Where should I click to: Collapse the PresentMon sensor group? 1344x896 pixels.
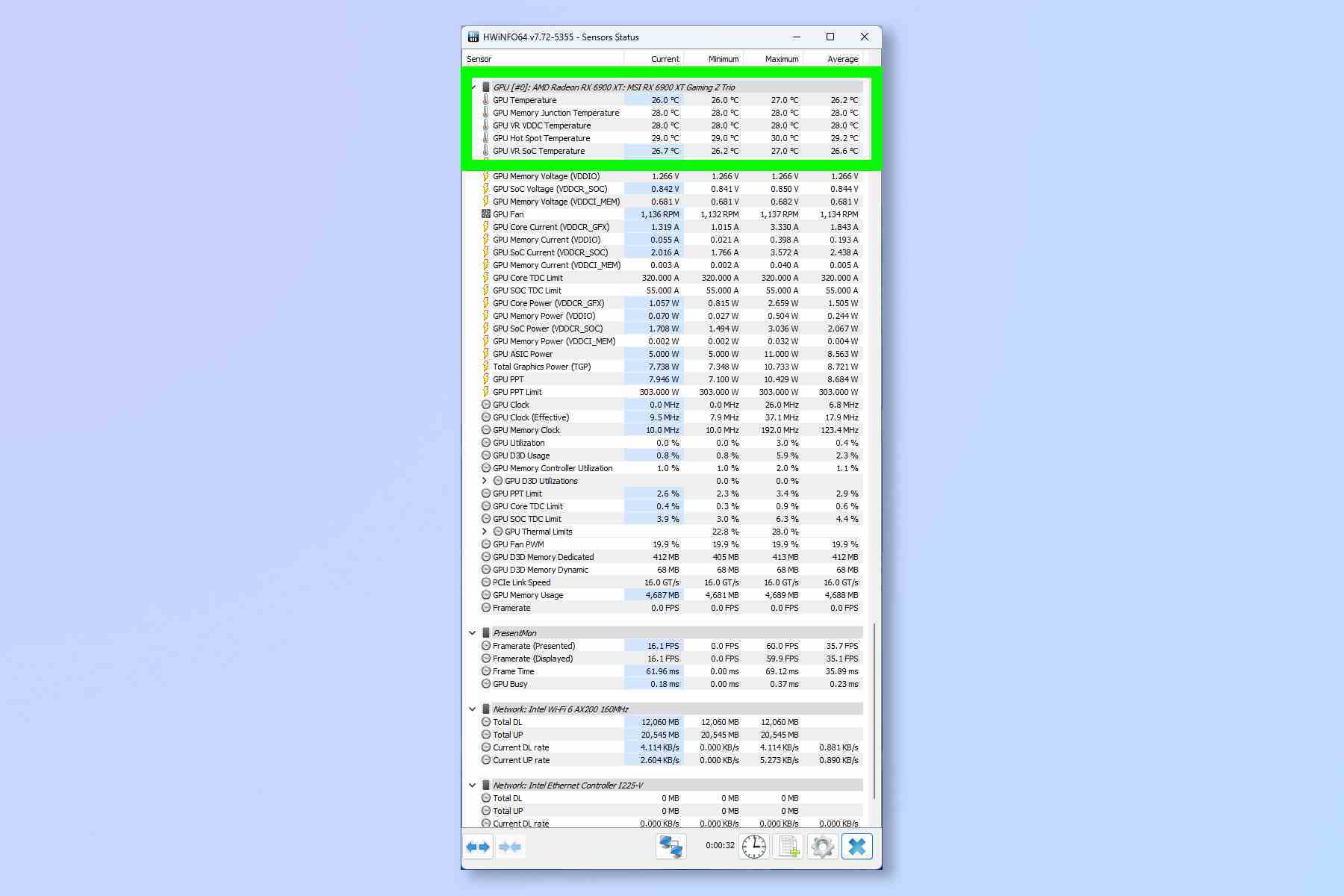(472, 633)
